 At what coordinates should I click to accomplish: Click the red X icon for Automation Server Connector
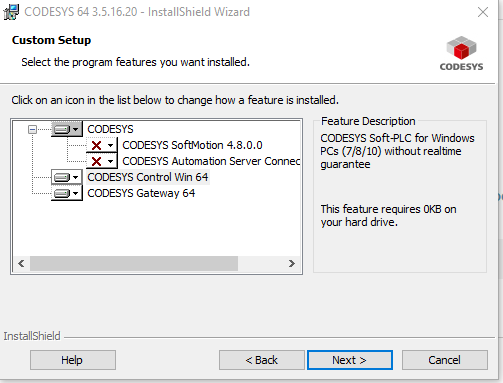click(96, 161)
